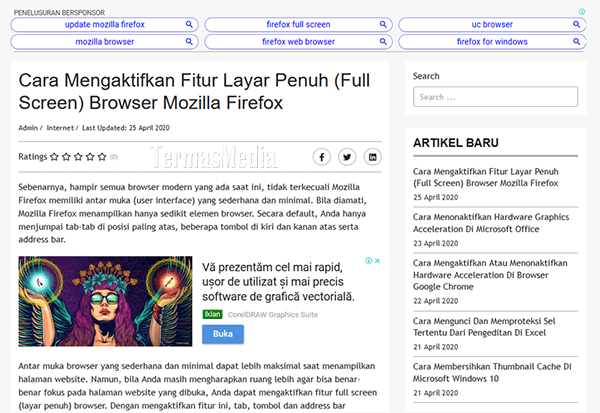Open the 'mozilla browser' sponsored search

pos(104,42)
